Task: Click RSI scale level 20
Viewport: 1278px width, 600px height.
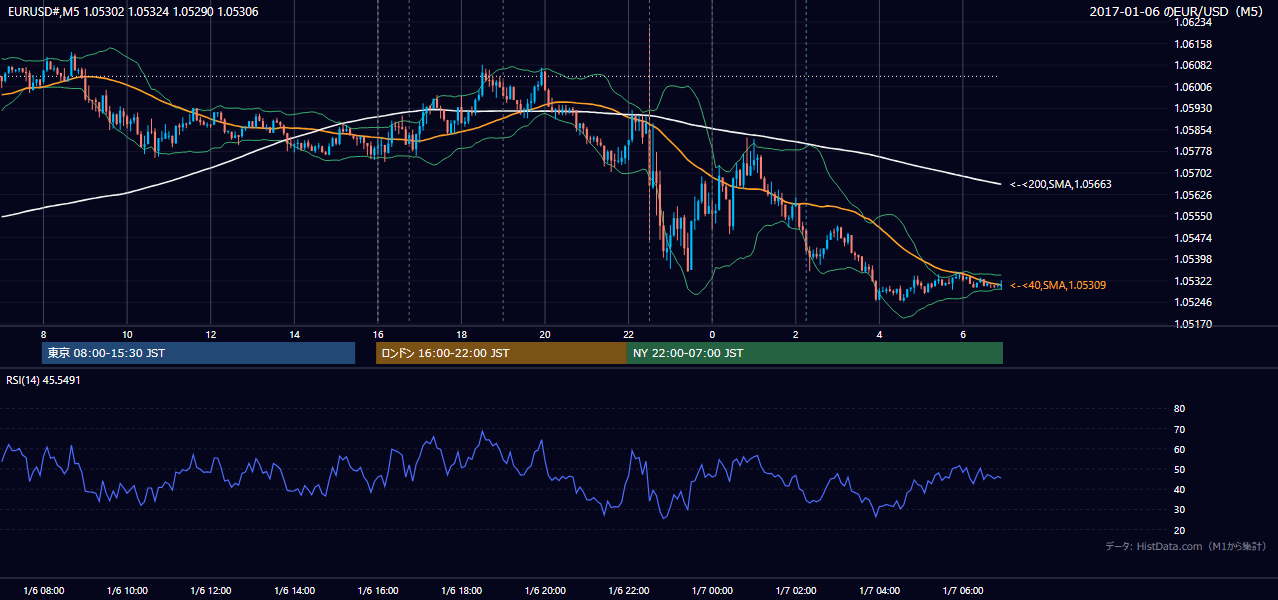Action: (1179, 530)
